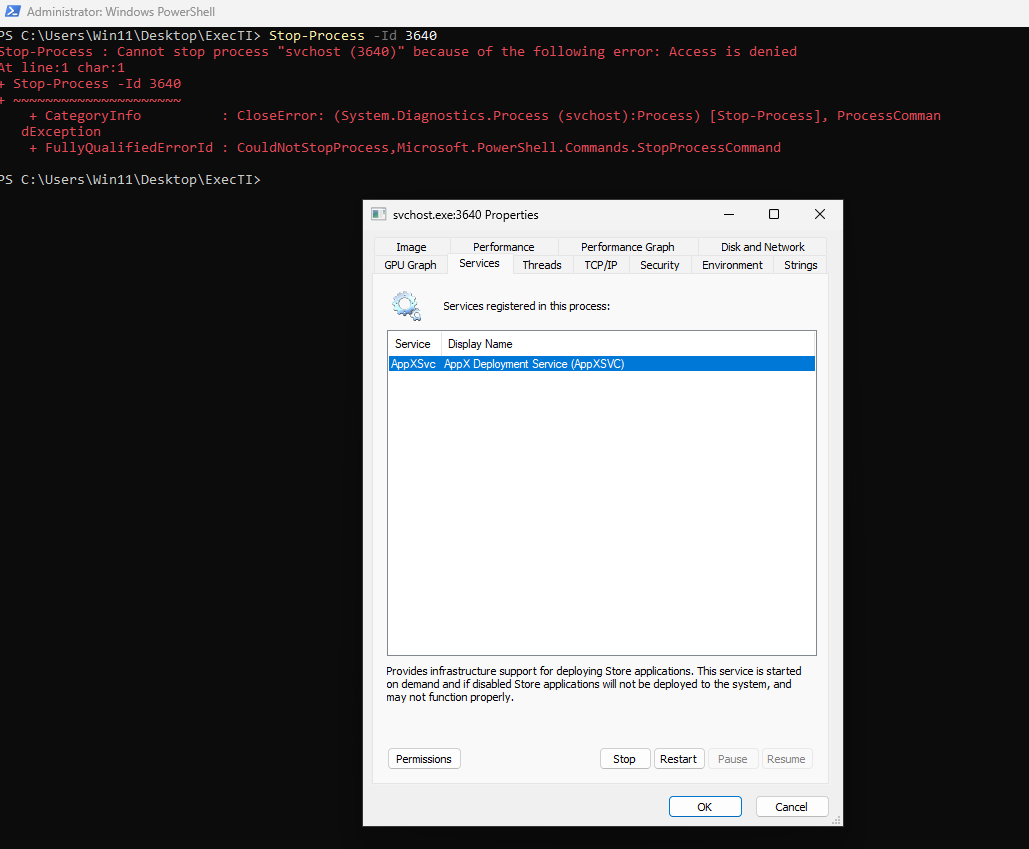The width and height of the screenshot is (1029, 849).
Task: Open the GPU Graph tab
Action: (x=410, y=265)
